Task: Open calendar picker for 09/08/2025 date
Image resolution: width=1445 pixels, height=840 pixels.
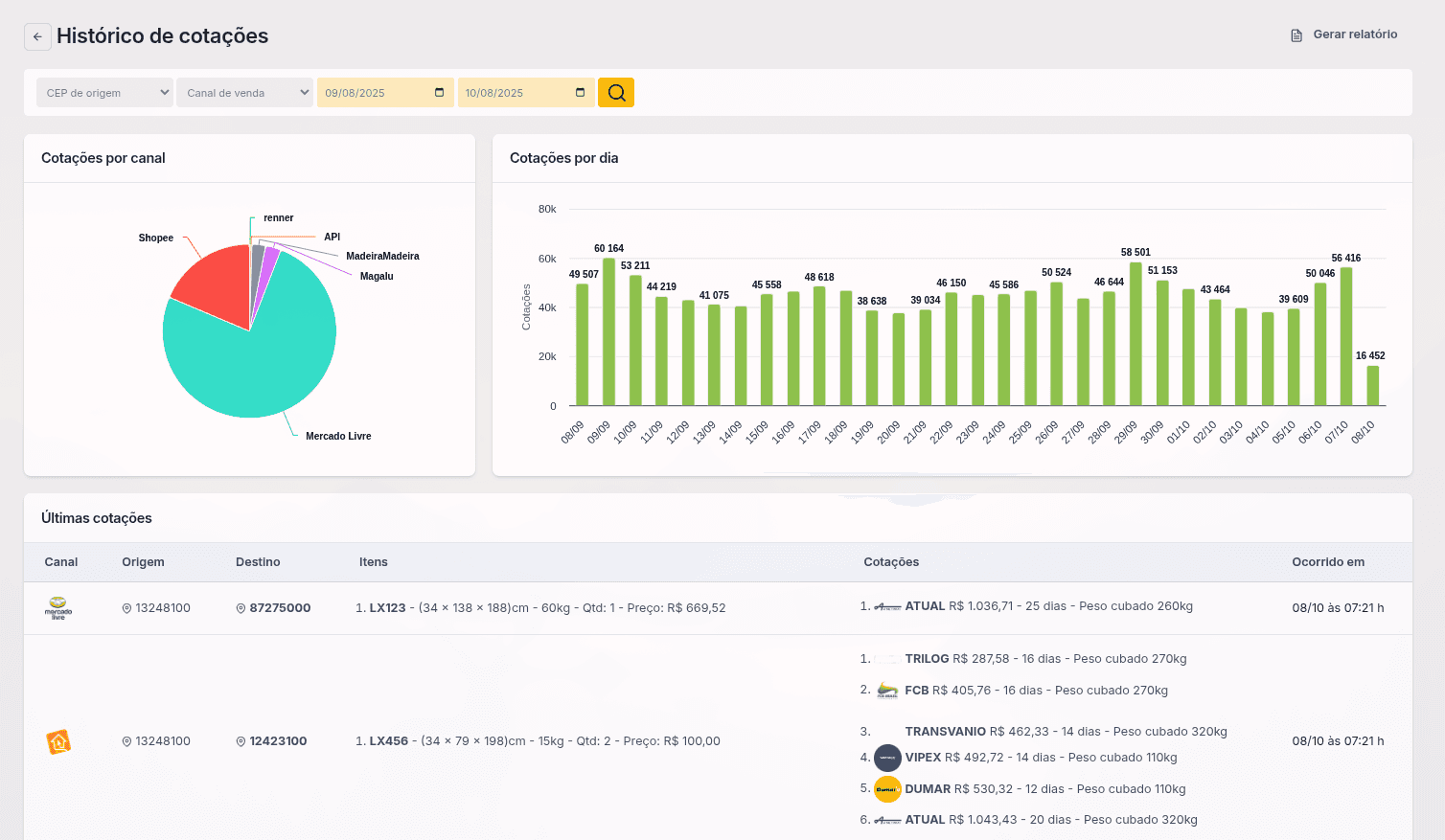Action: point(440,93)
